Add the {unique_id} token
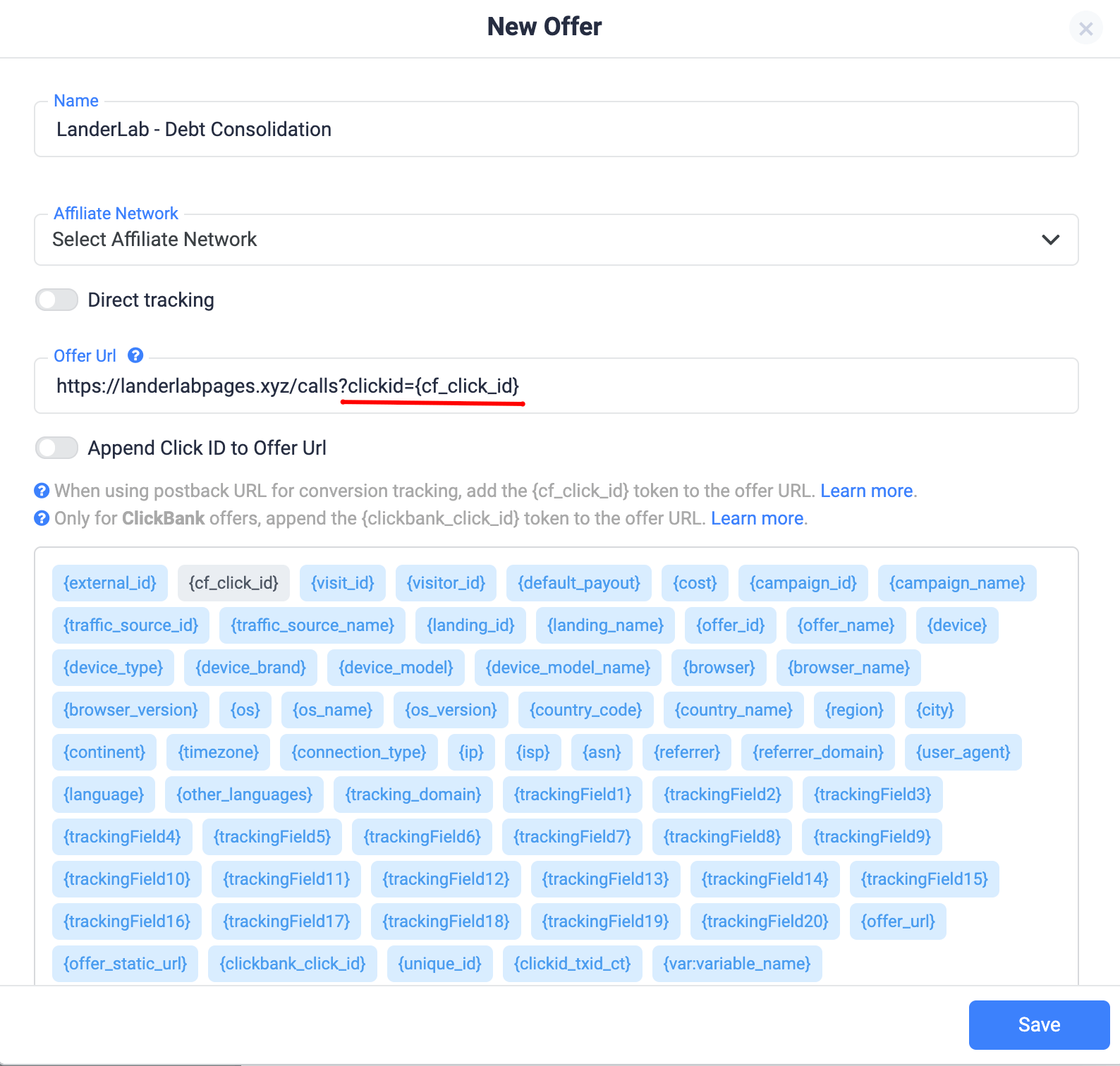 (x=440, y=964)
